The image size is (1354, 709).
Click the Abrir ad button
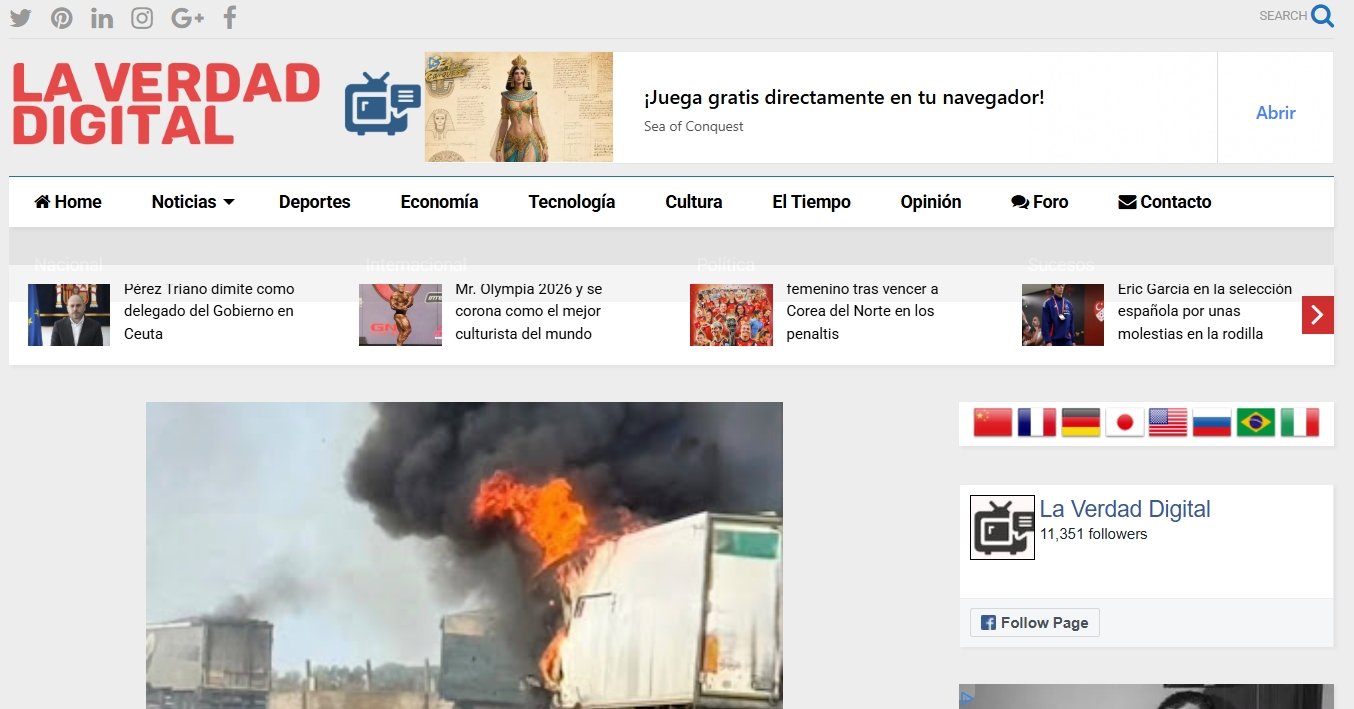coord(1275,113)
